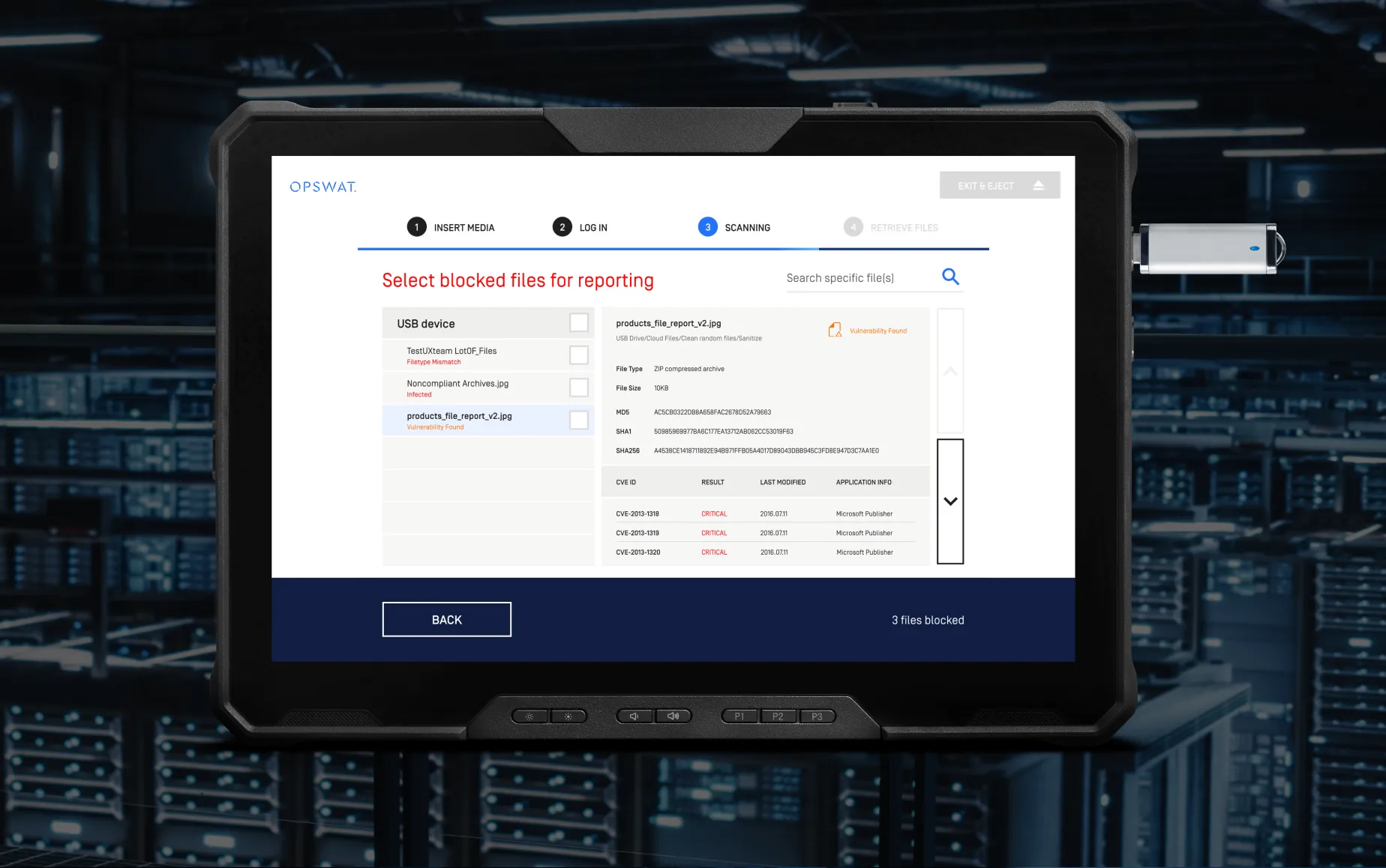This screenshot has width=1386, height=868.
Task: Open the RETRIEVE FILES step
Action: (x=903, y=228)
